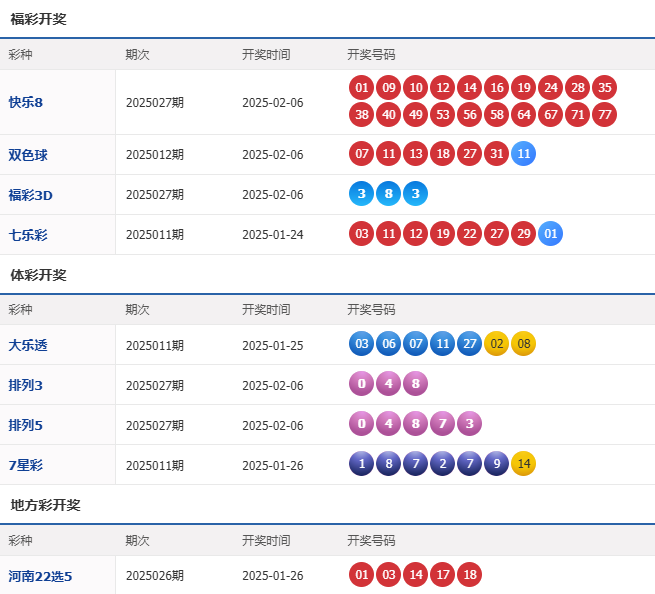Open the 大乐透 lottery link
The width and height of the screenshot is (655, 594).
[28, 345]
